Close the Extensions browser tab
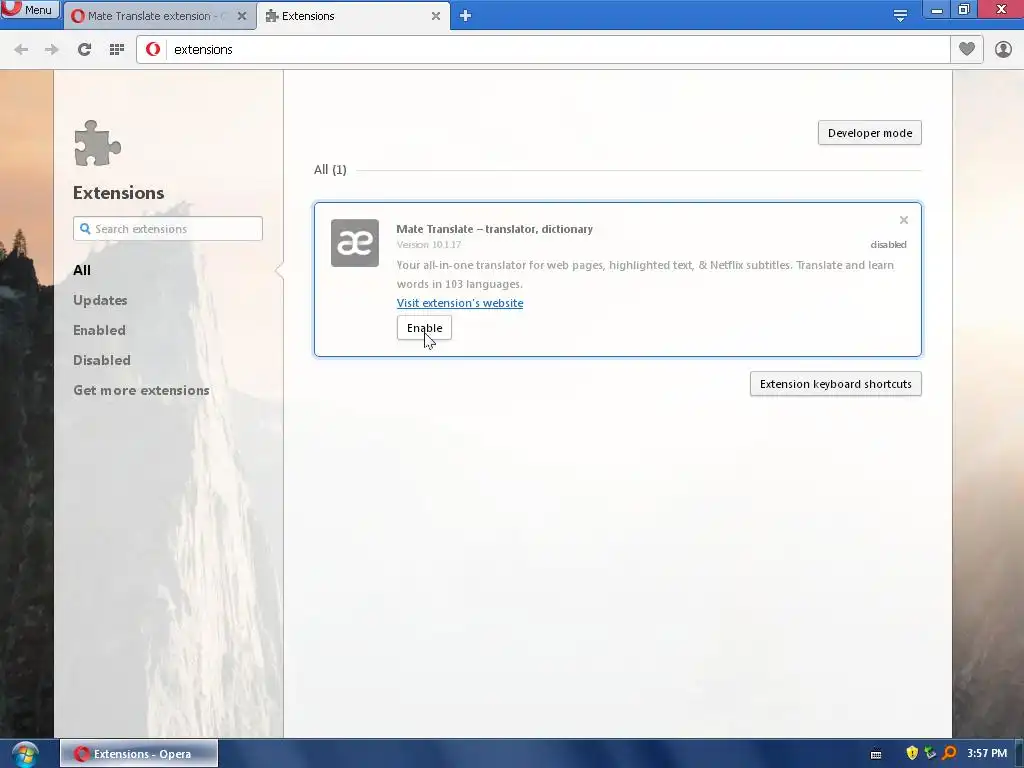The image size is (1024, 768). click(436, 16)
